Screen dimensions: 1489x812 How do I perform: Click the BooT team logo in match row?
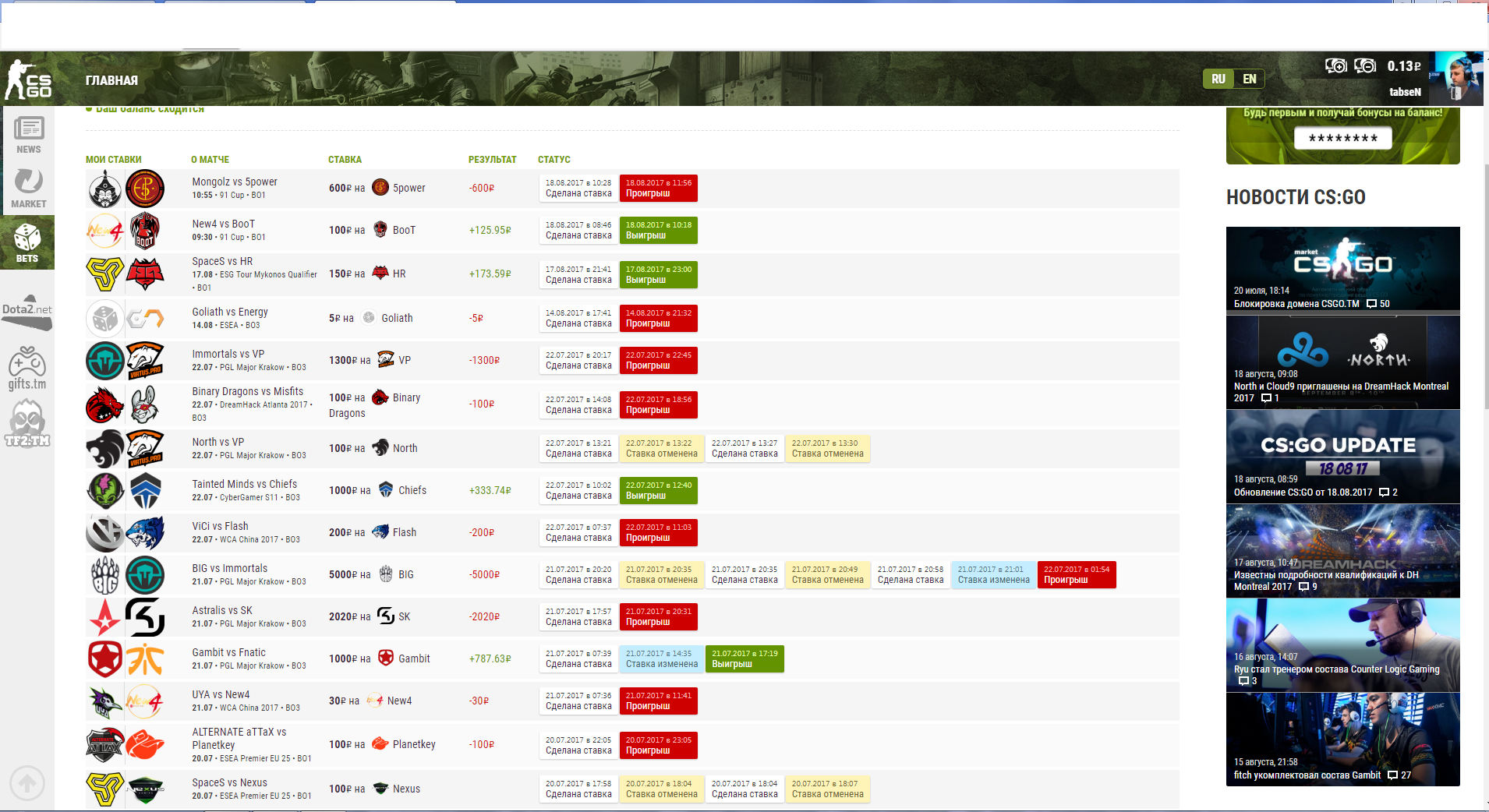[x=145, y=231]
